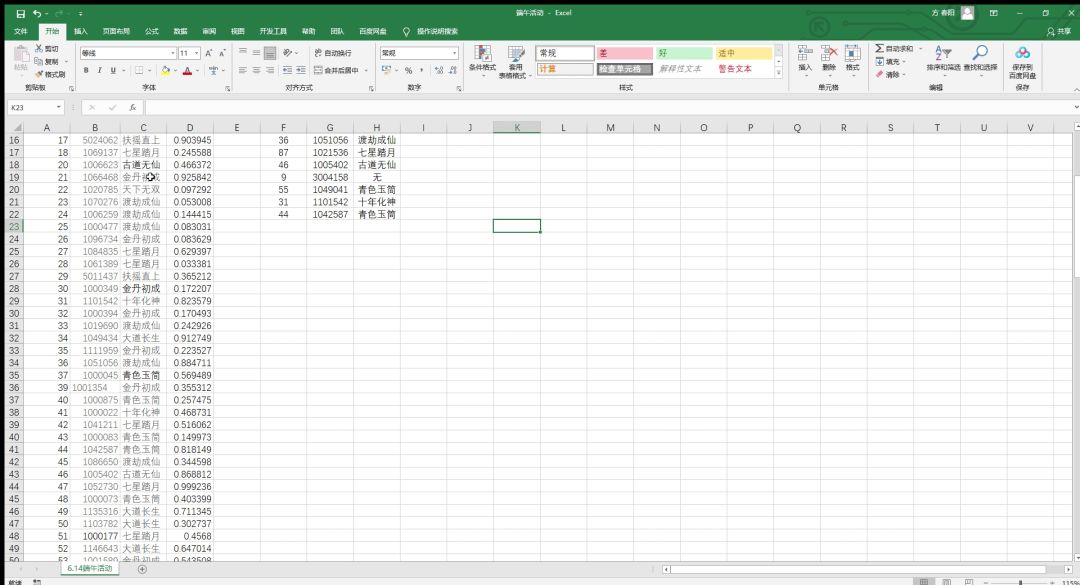Open the Data (数据) ribbon tab
The image size is (1080, 585).
180,31
